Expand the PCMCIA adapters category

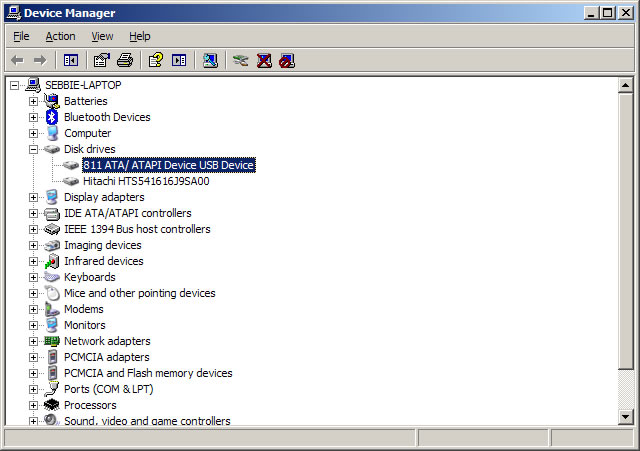33,358
